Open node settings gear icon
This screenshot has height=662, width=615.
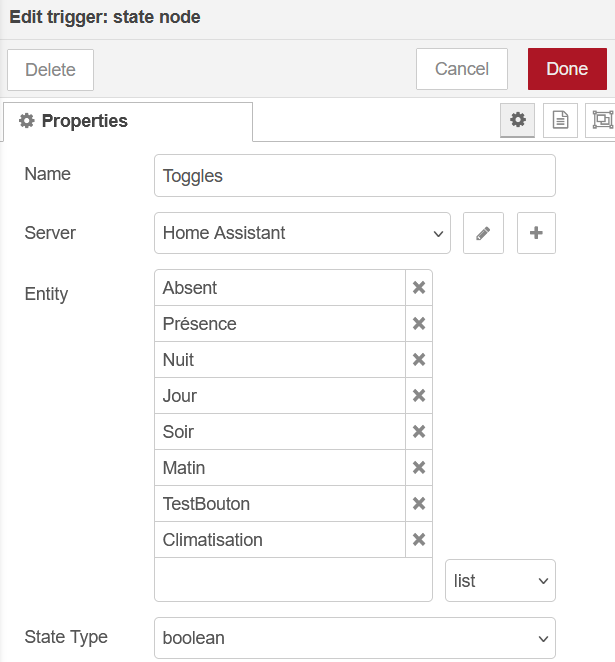pos(517,120)
